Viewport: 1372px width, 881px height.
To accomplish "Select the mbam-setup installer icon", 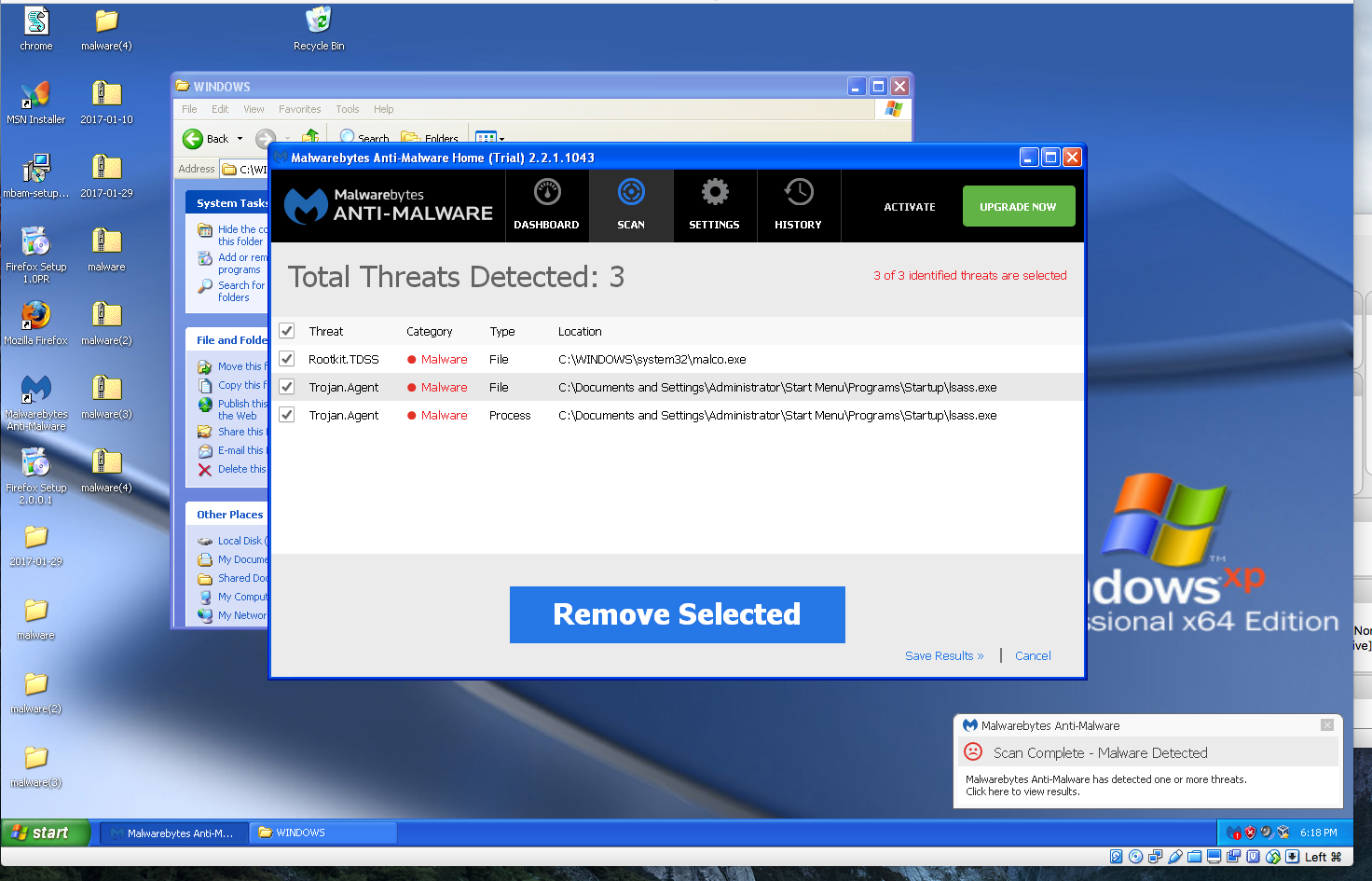I will point(36,176).
